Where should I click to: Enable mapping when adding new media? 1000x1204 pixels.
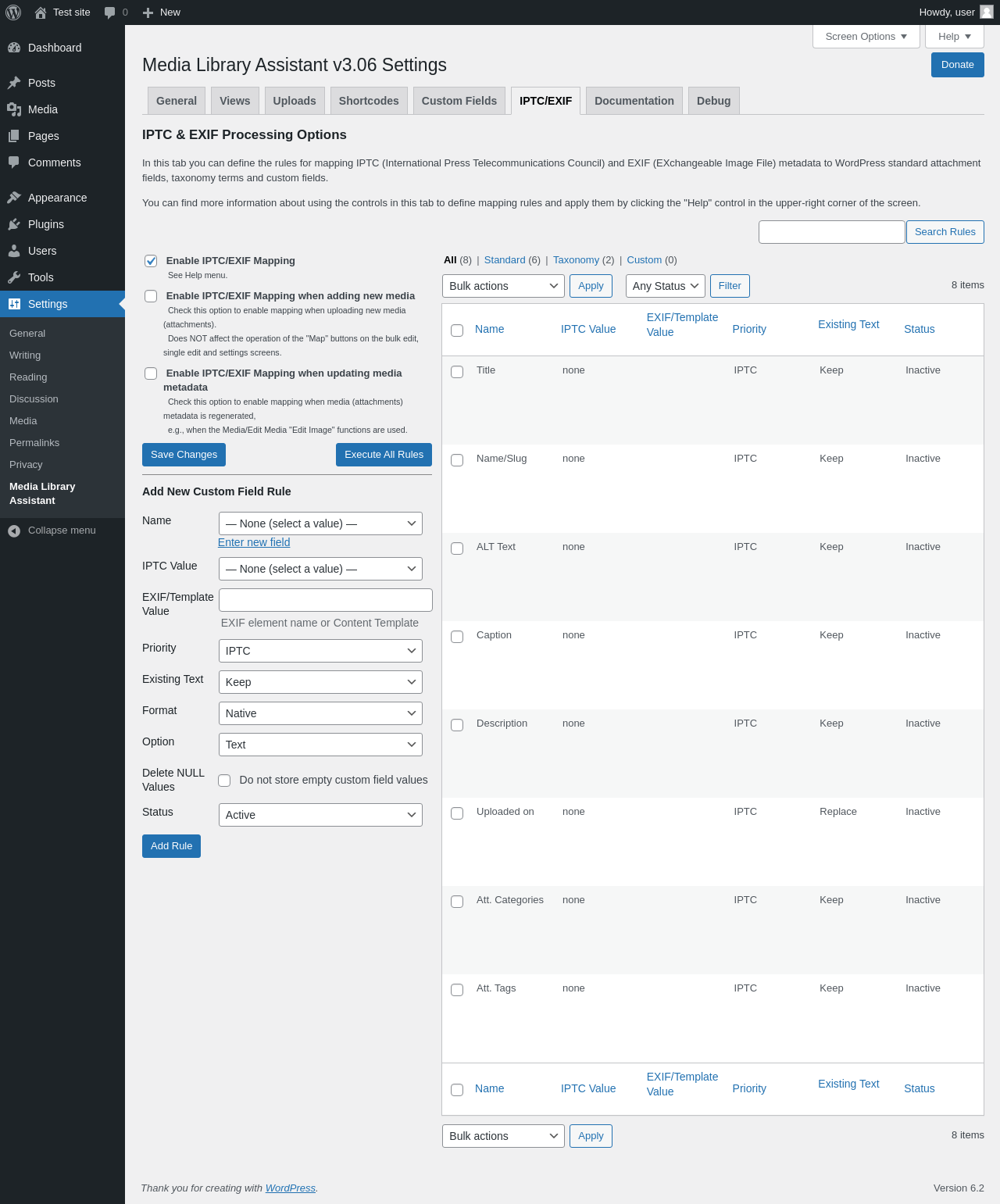click(x=151, y=296)
